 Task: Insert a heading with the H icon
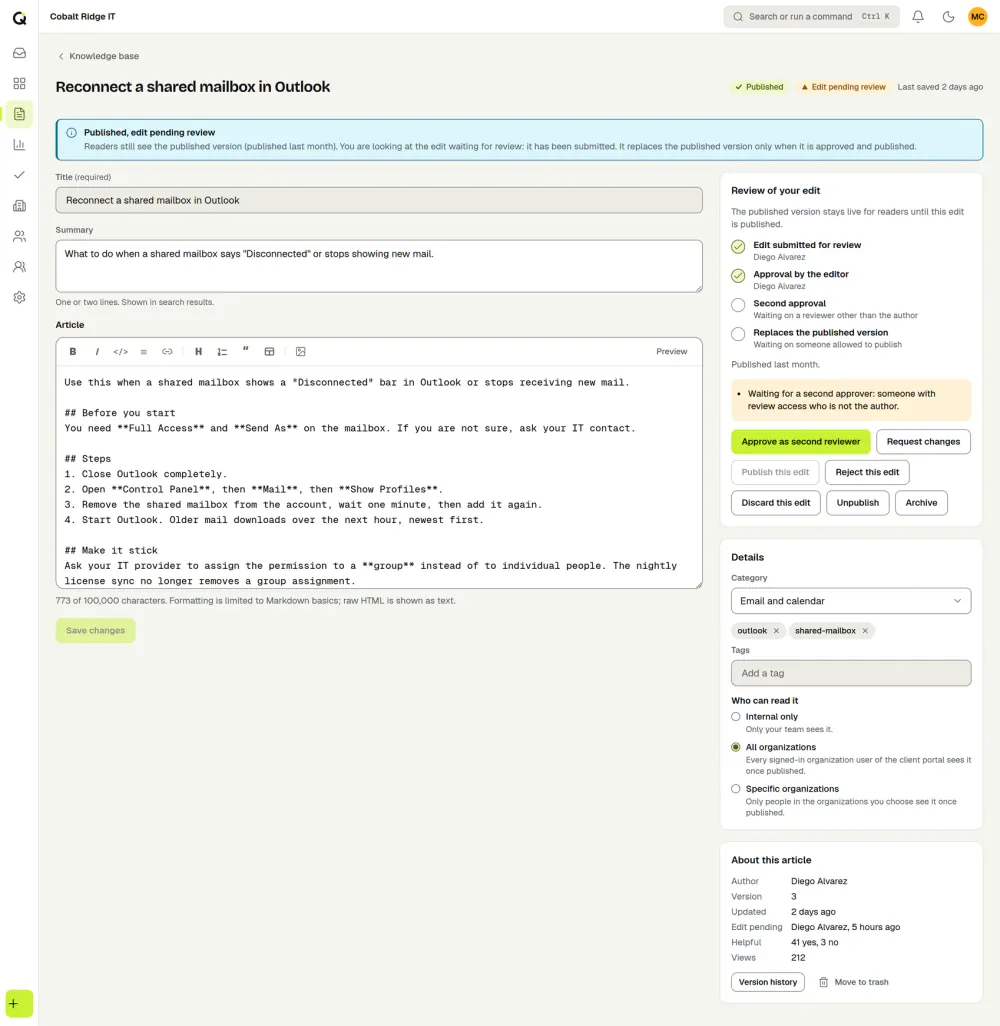click(198, 351)
